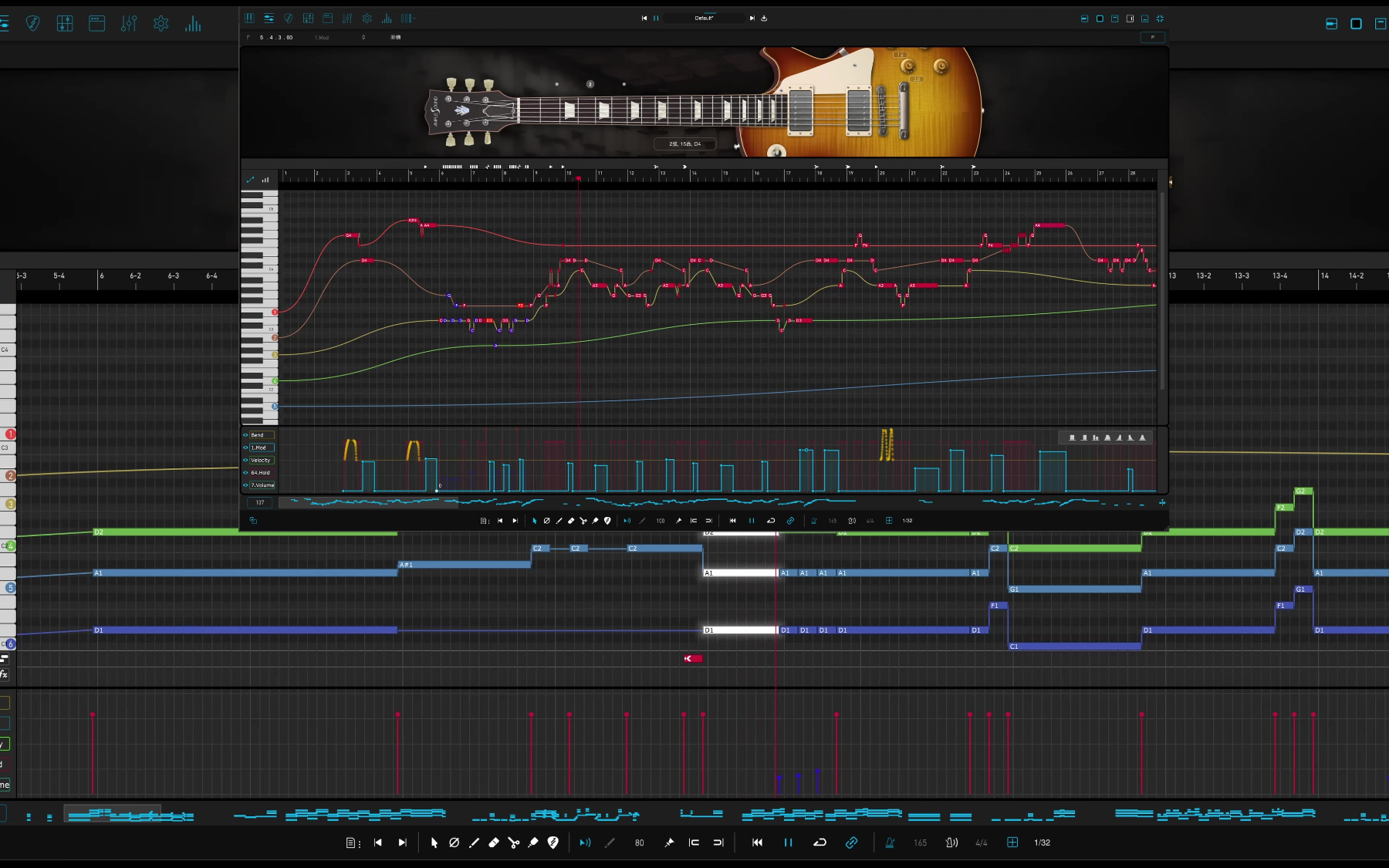Open the spectrum bars icon in top-left toolbar
Image resolution: width=1389 pixels, height=868 pixels.
pyautogui.click(x=193, y=24)
